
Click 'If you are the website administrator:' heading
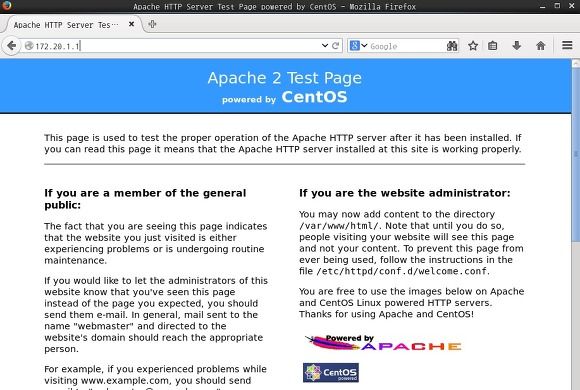(x=405, y=193)
